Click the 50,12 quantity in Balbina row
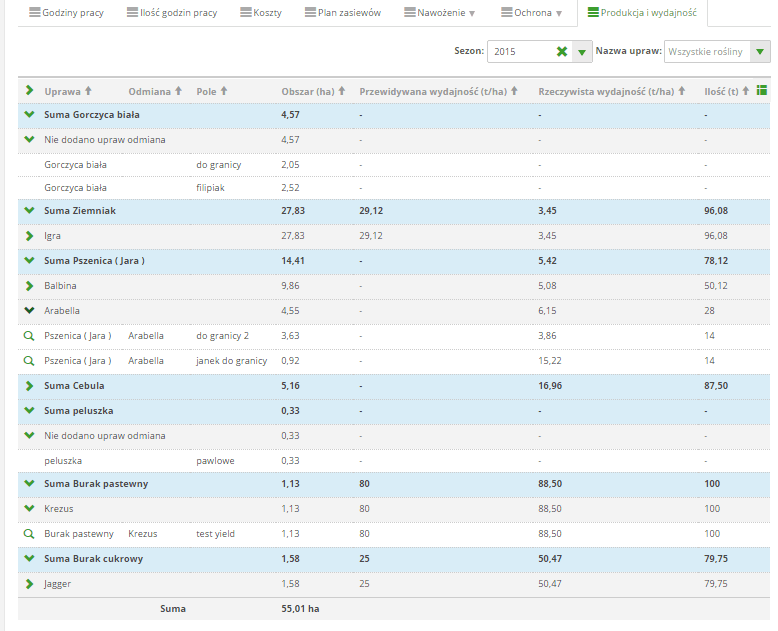Screen dimensions: 778x631 [715, 286]
